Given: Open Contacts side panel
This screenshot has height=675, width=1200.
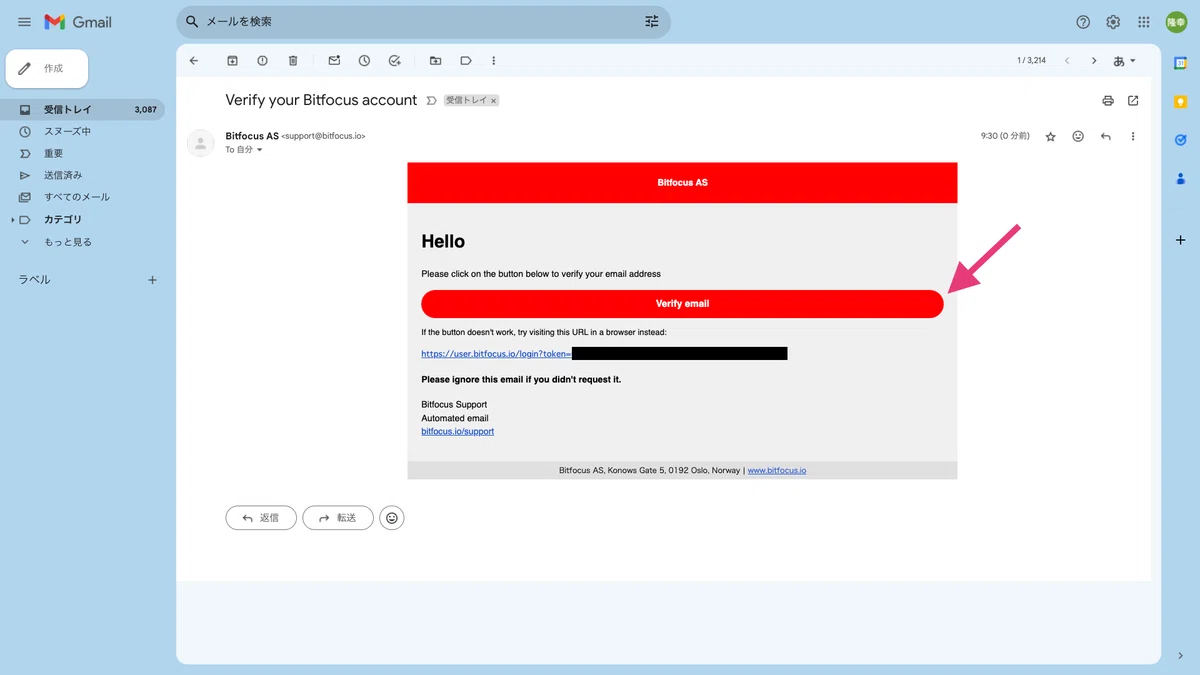Looking at the screenshot, I should click(x=1180, y=179).
